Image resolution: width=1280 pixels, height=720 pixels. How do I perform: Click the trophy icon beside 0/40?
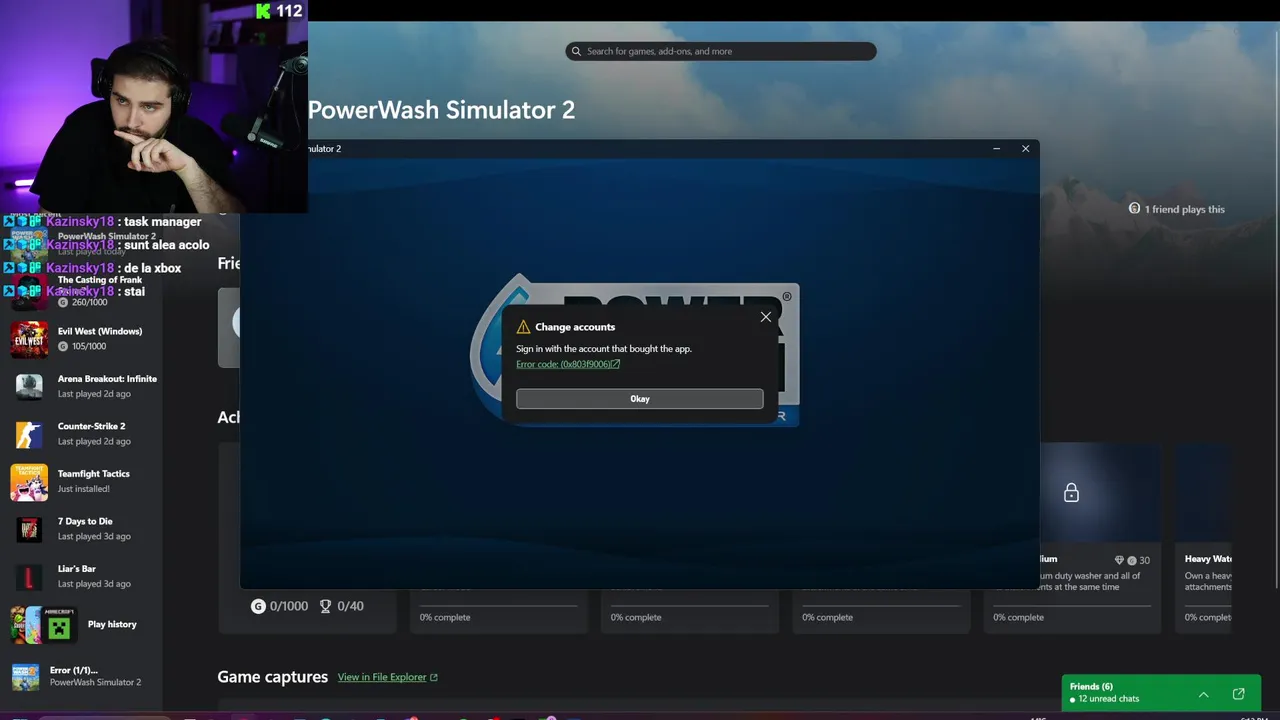tap(325, 606)
